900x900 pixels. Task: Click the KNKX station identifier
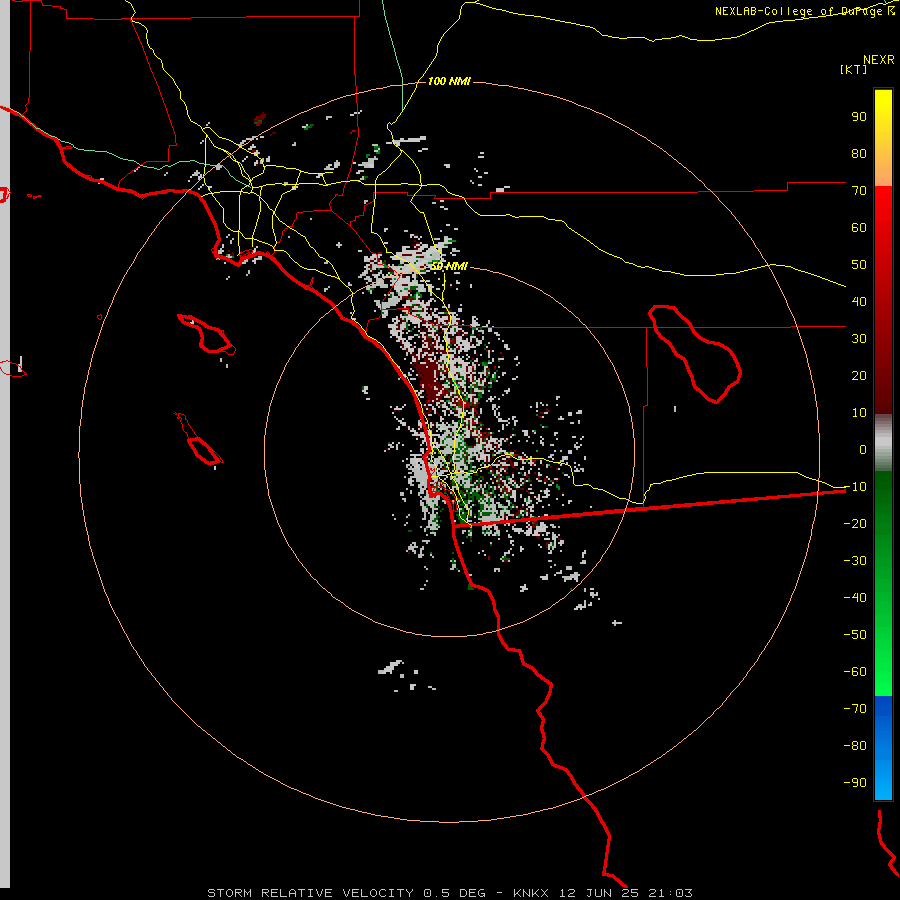click(x=531, y=893)
